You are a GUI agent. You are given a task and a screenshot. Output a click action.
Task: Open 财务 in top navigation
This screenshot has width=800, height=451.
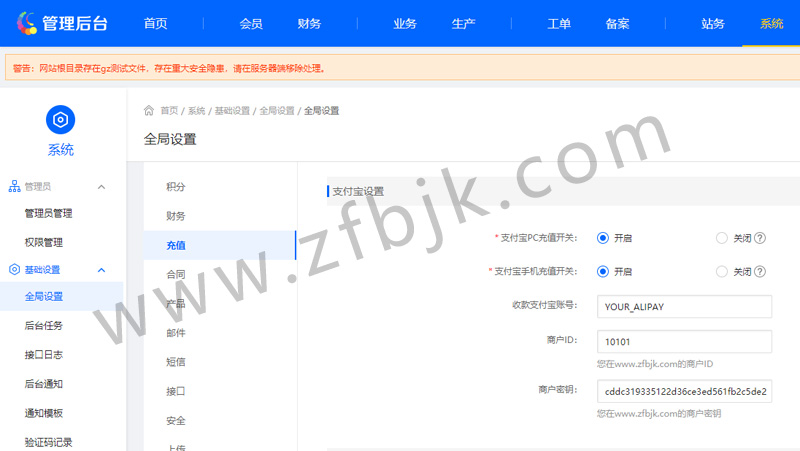pyautogui.click(x=309, y=23)
